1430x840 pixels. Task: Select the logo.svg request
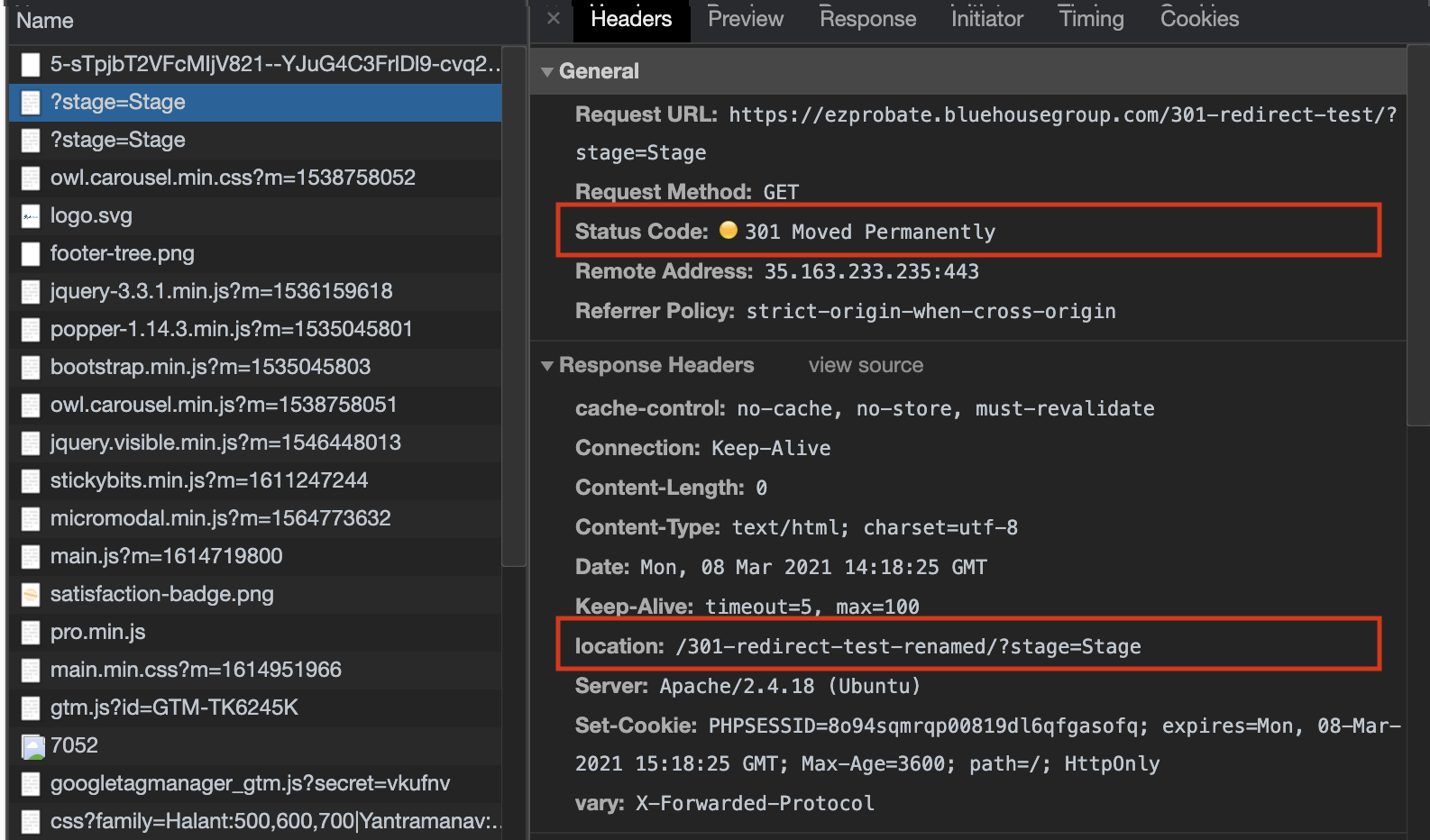[x=255, y=215]
